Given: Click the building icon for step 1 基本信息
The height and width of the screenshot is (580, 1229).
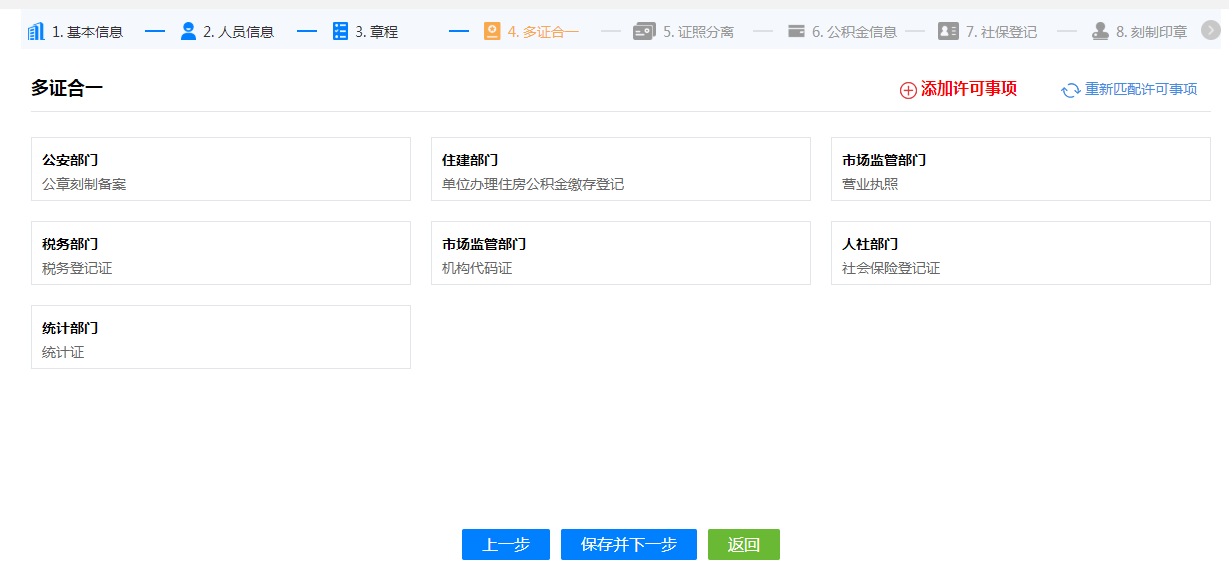Looking at the screenshot, I should 36,31.
